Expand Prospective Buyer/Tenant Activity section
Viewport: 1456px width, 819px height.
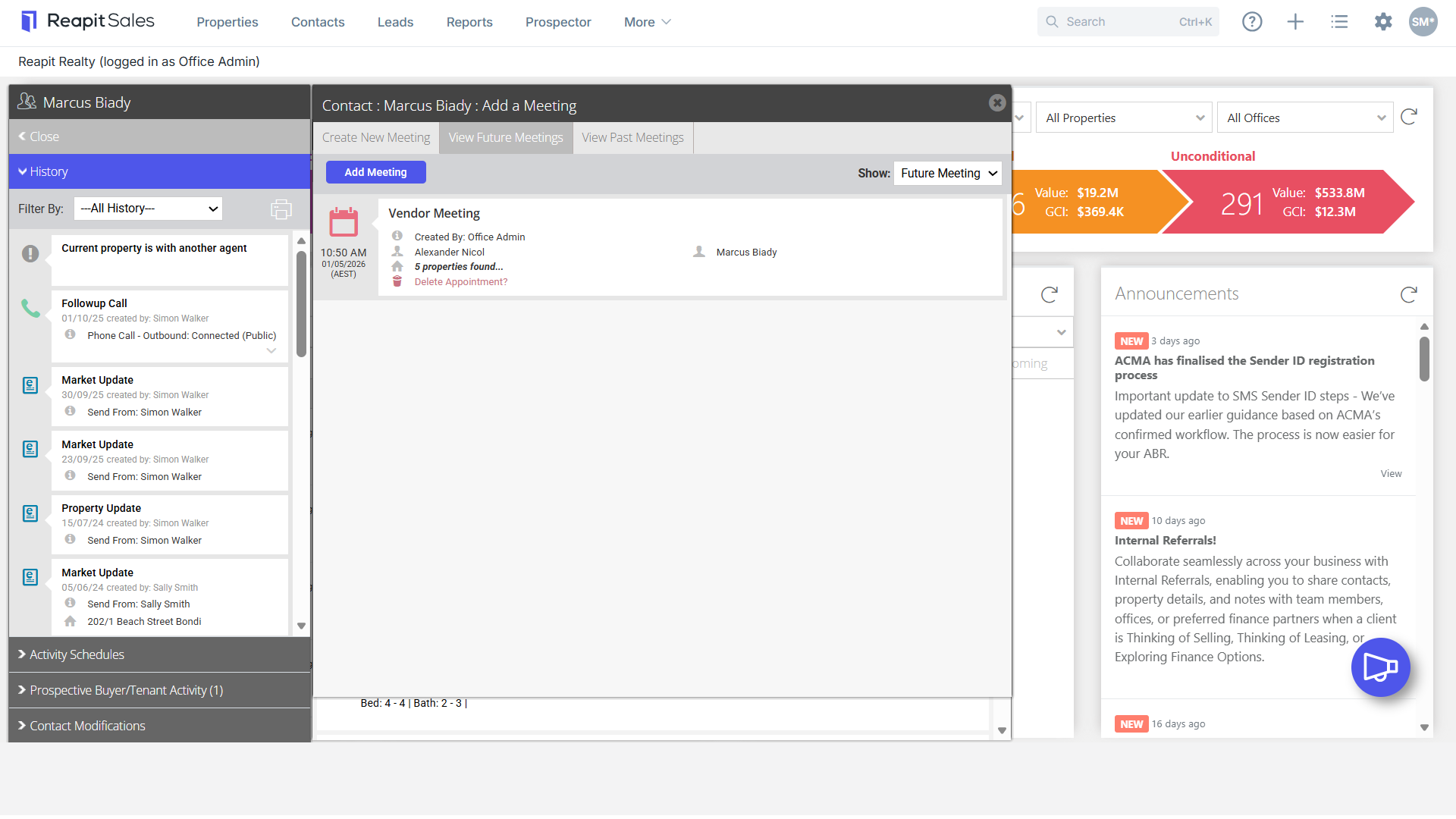pyautogui.click(x=159, y=690)
